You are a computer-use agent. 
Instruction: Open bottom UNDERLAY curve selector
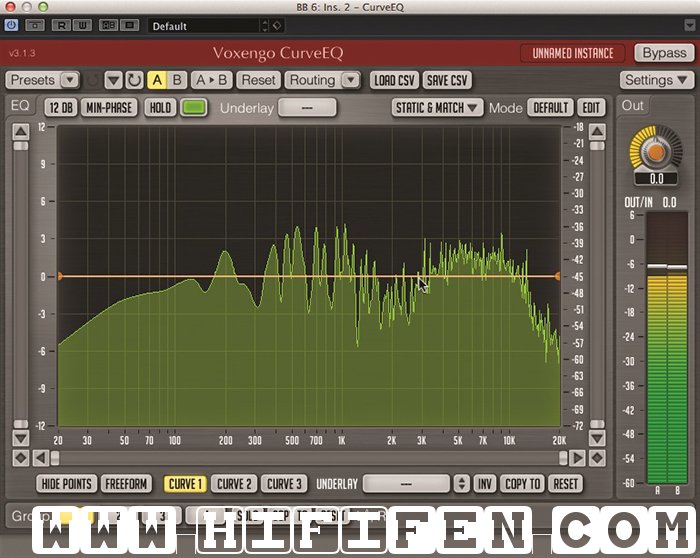coord(406,484)
